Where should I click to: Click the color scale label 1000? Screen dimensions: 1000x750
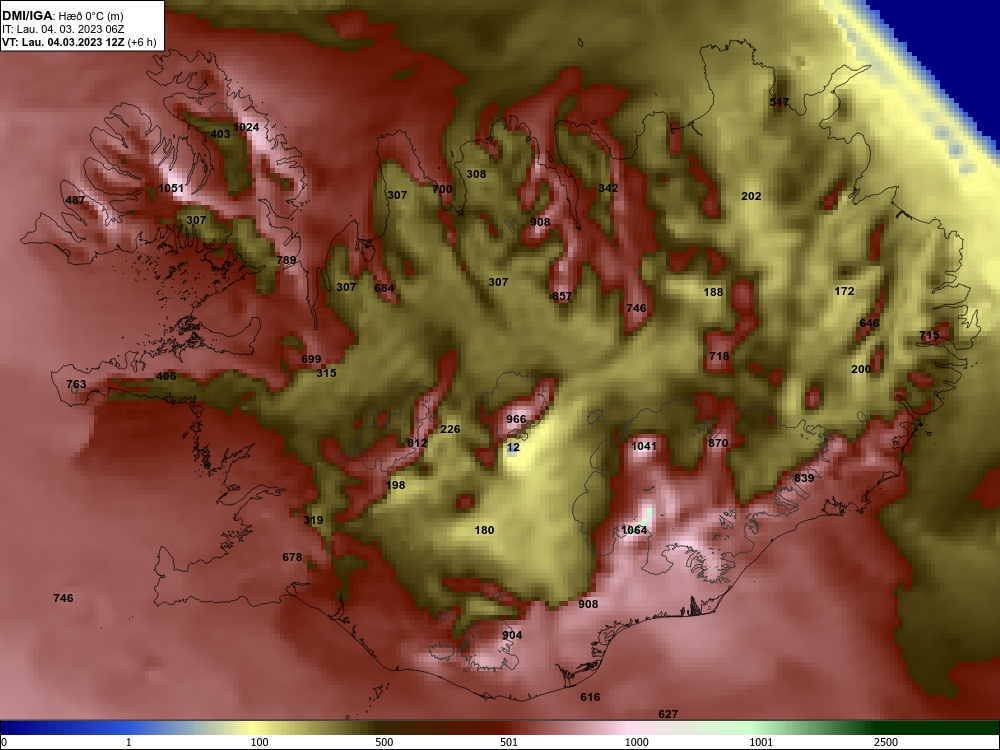(x=636, y=742)
